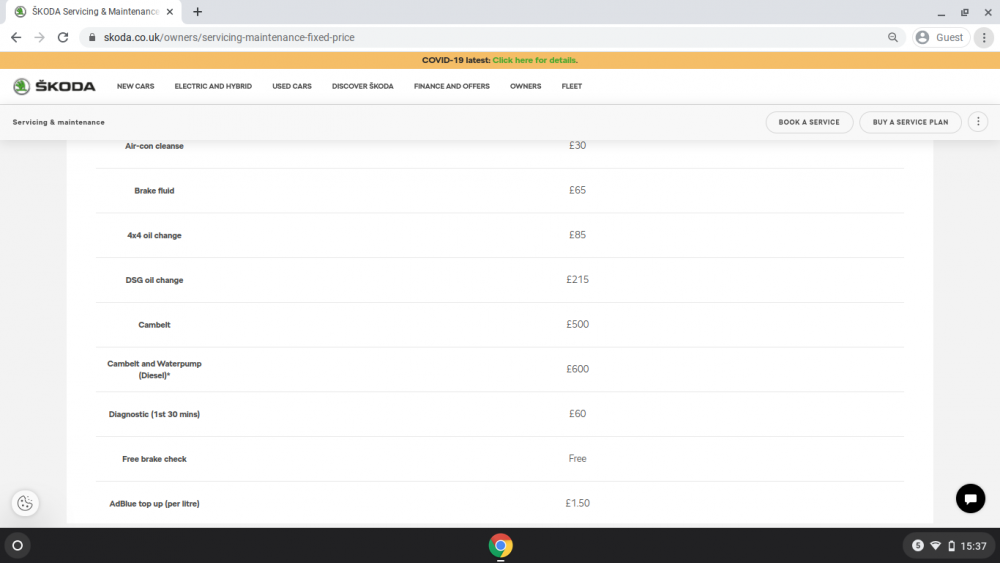Click the Free brake check label
The height and width of the screenshot is (563, 1000).
[154, 459]
